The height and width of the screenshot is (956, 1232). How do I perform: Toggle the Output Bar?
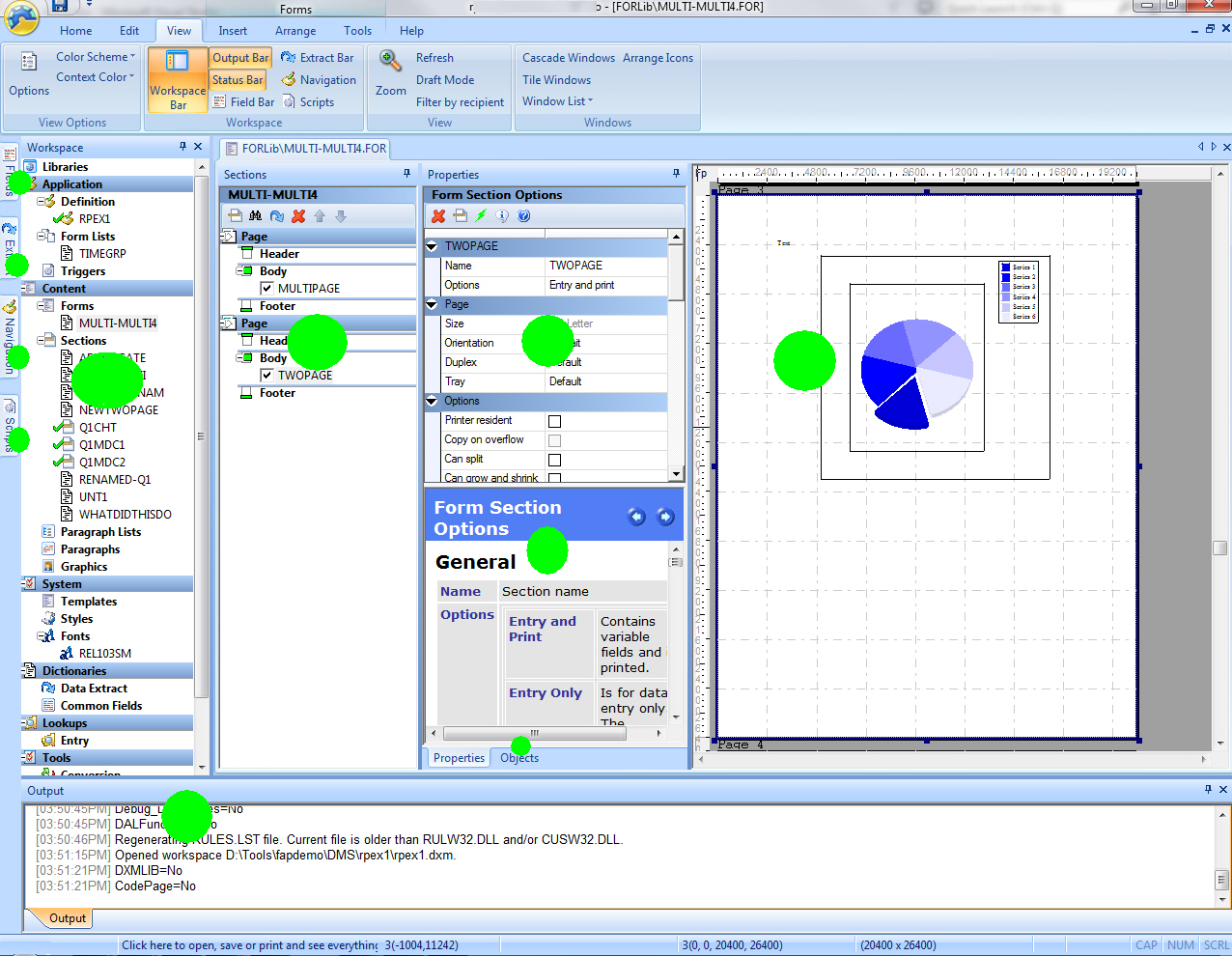[x=240, y=58]
